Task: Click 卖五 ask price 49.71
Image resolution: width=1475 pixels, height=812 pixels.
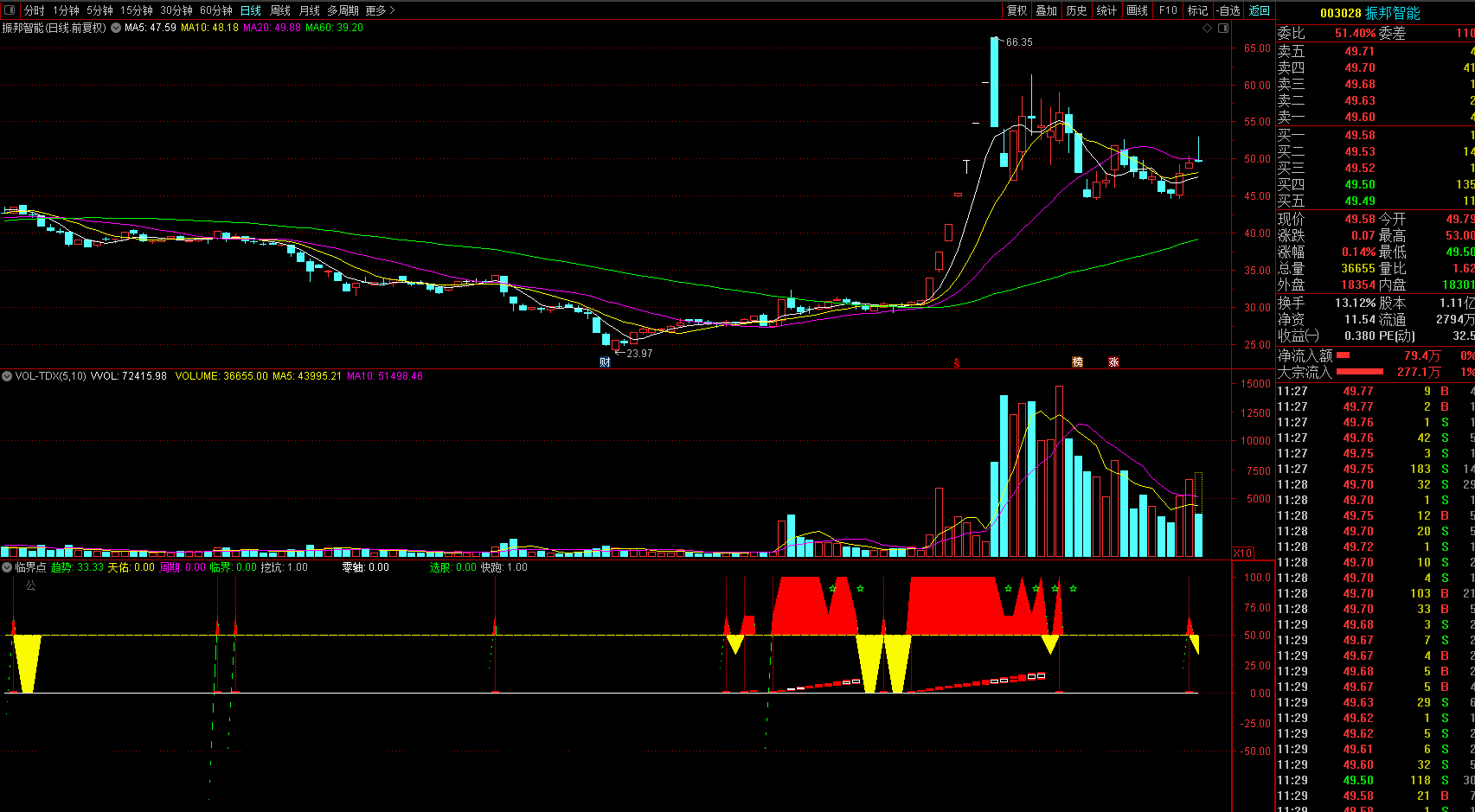Action: (1359, 51)
